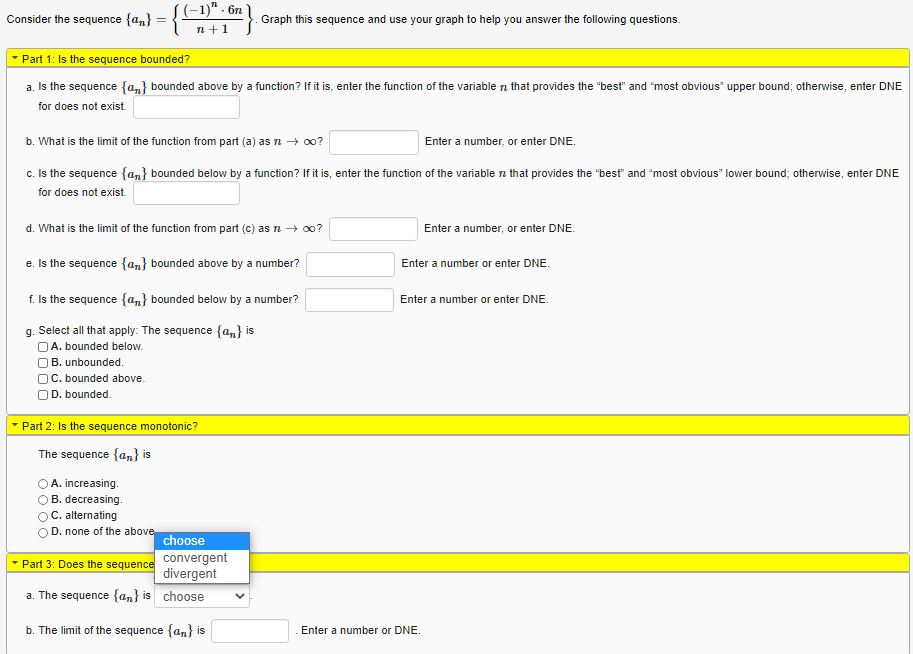Select radio option A. increasing
Image resolution: width=913 pixels, height=654 pixels.
coord(42,483)
